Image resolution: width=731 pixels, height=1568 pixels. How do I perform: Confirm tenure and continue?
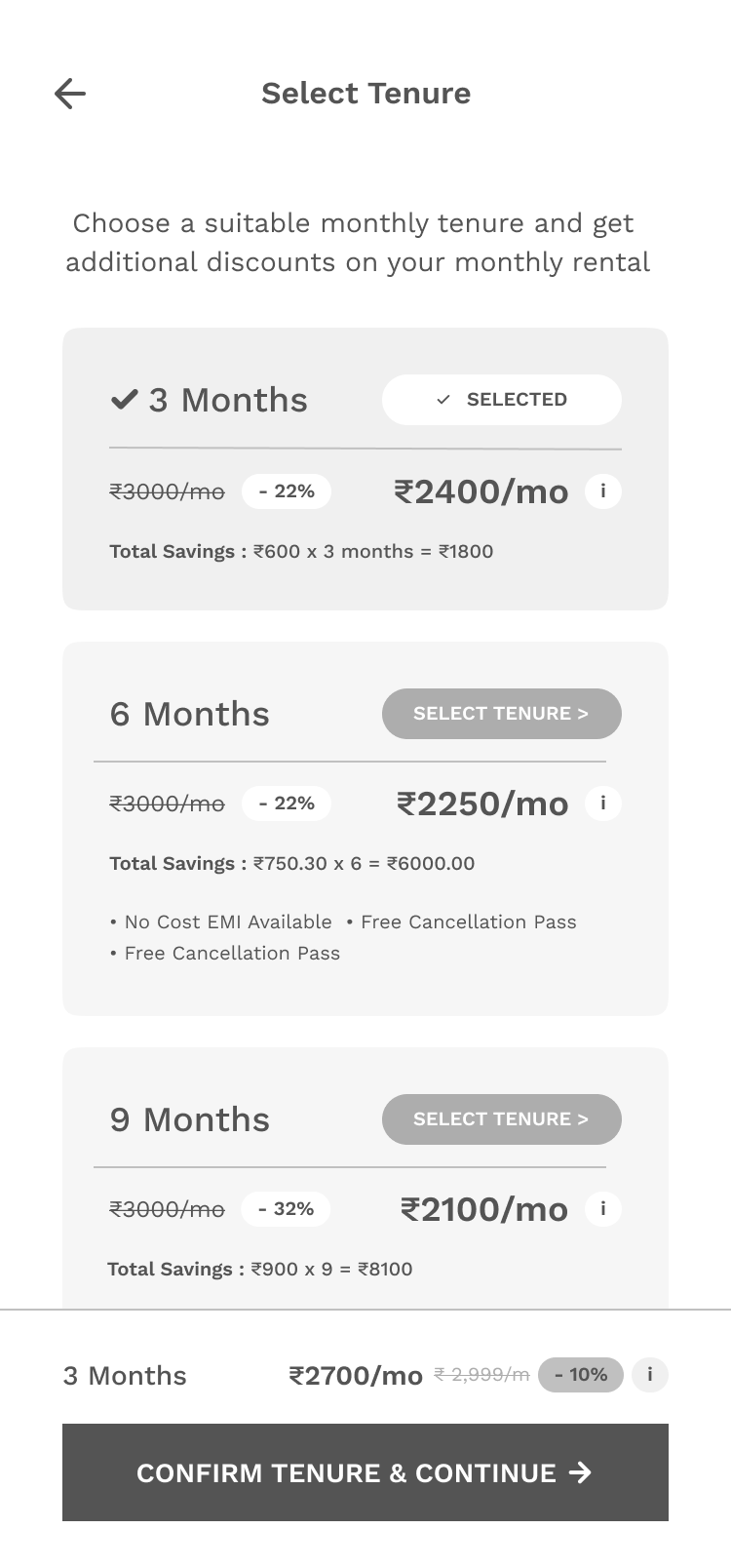(x=365, y=1472)
